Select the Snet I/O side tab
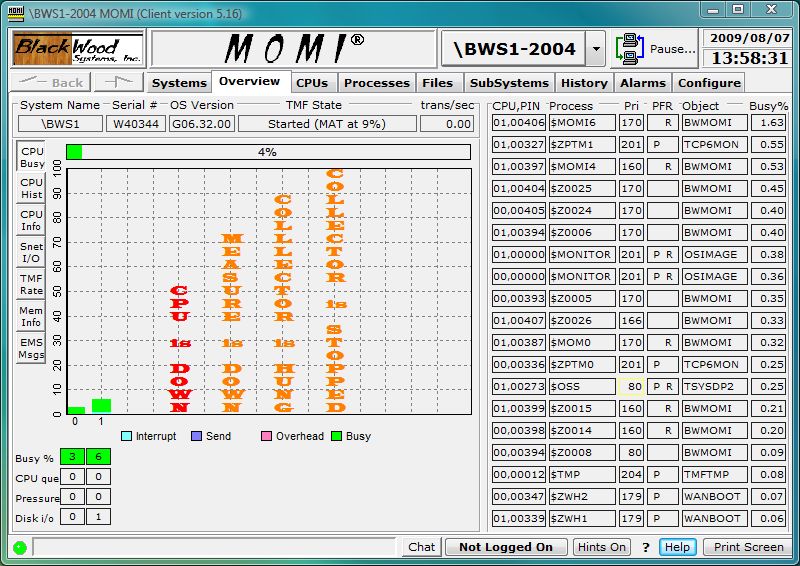 coord(32,252)
